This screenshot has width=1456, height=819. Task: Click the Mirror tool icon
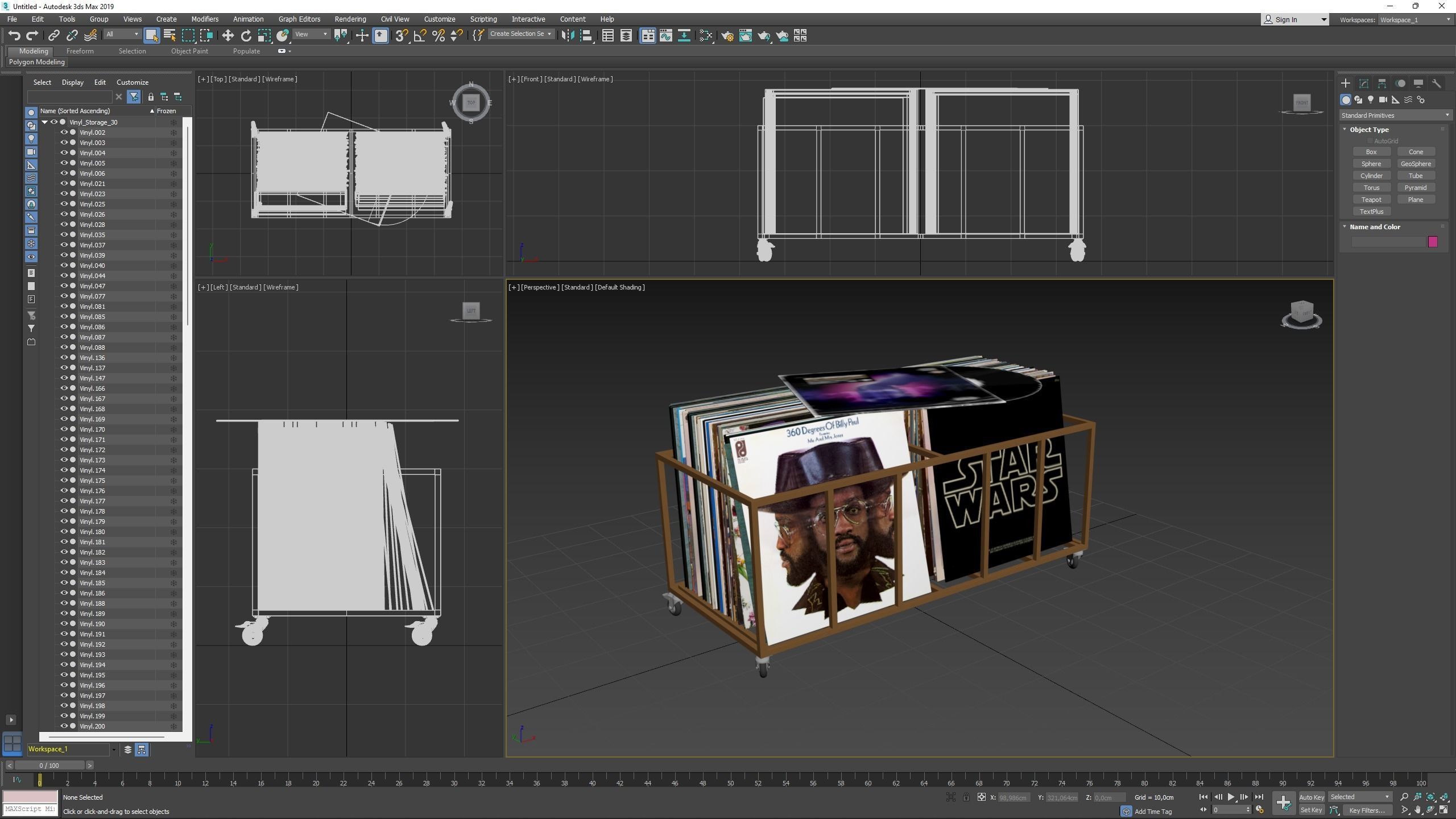(568, 36)
